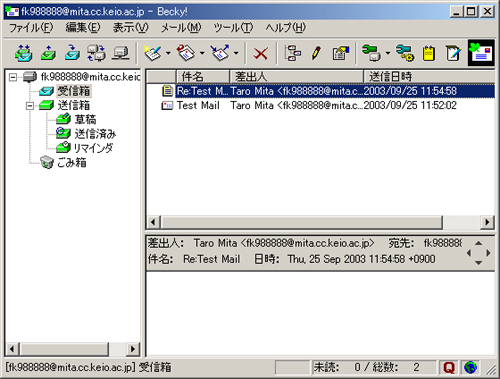Open the ヘルプ(H) menu

pyautogui.click(x=286, y=27)
